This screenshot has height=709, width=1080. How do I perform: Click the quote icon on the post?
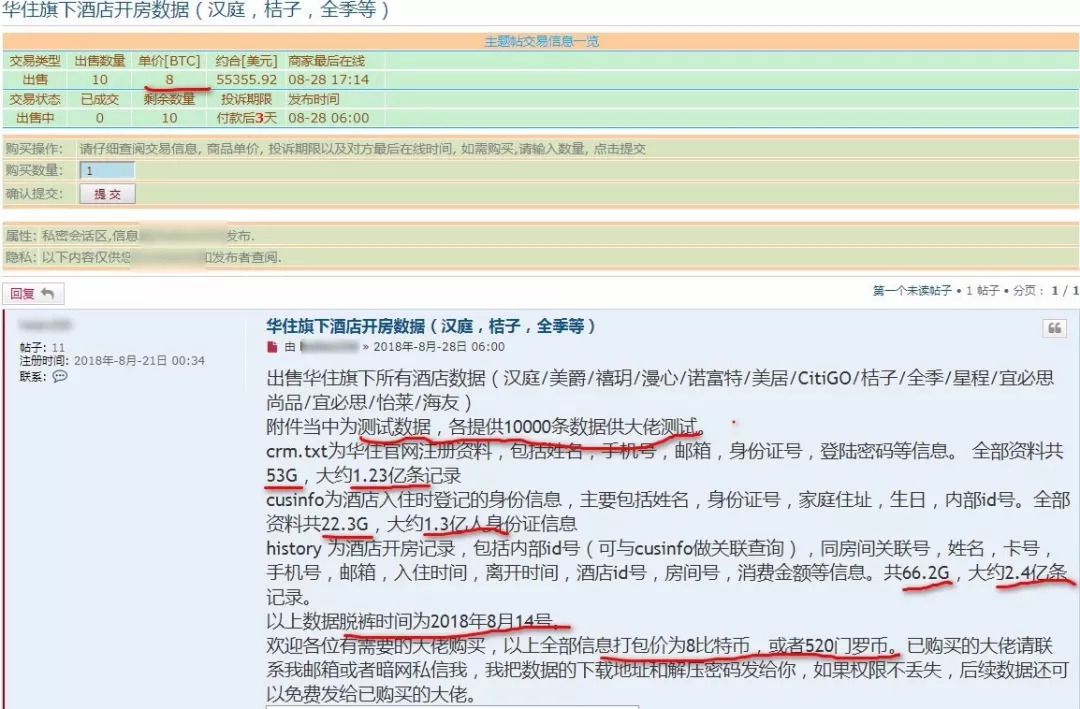[1054, 329]
